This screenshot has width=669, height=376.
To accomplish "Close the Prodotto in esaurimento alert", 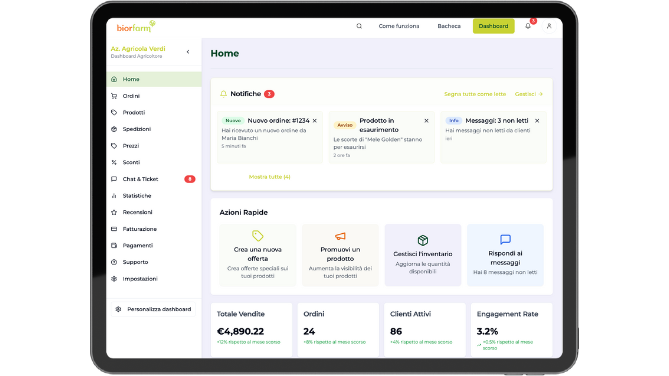I will click(x=426, y=121).
